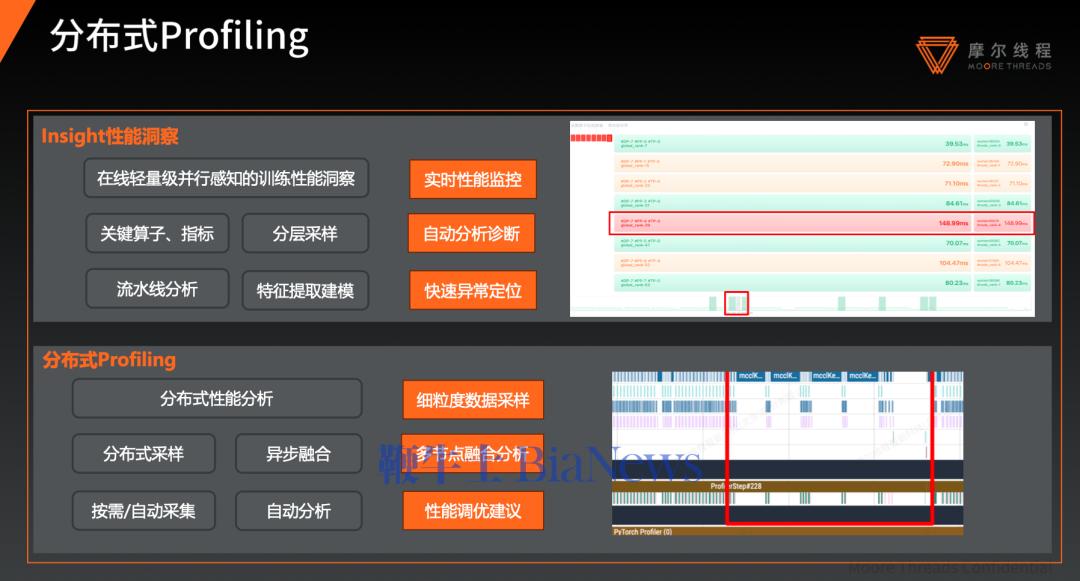Select the 特征提取建模 box
This screenshot has width=1080, height=581.
click(305, 291)
